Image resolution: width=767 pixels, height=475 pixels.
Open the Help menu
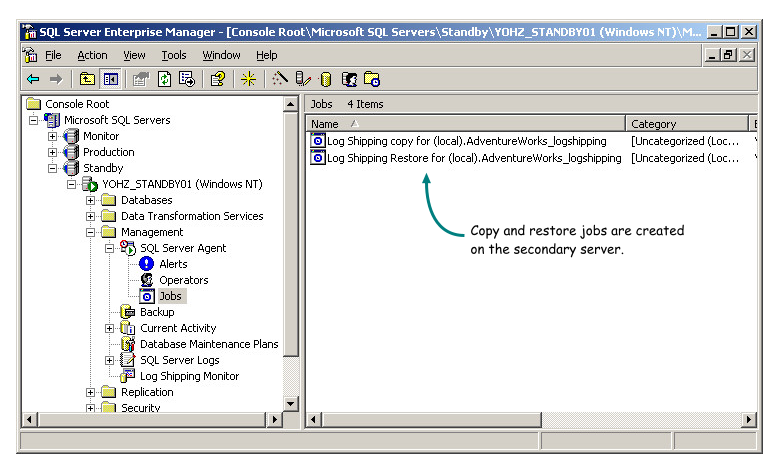pos(267,55)
